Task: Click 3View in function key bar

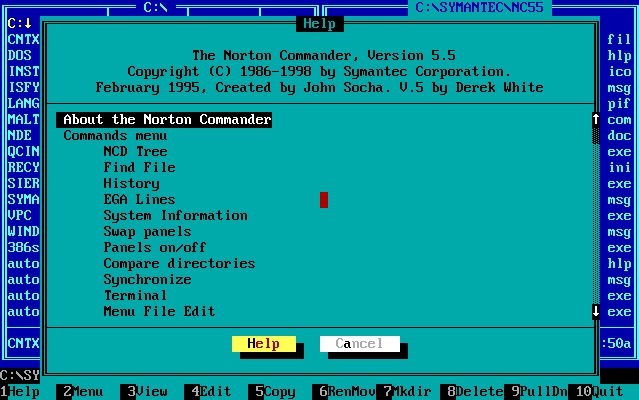Action: point(143,392)
